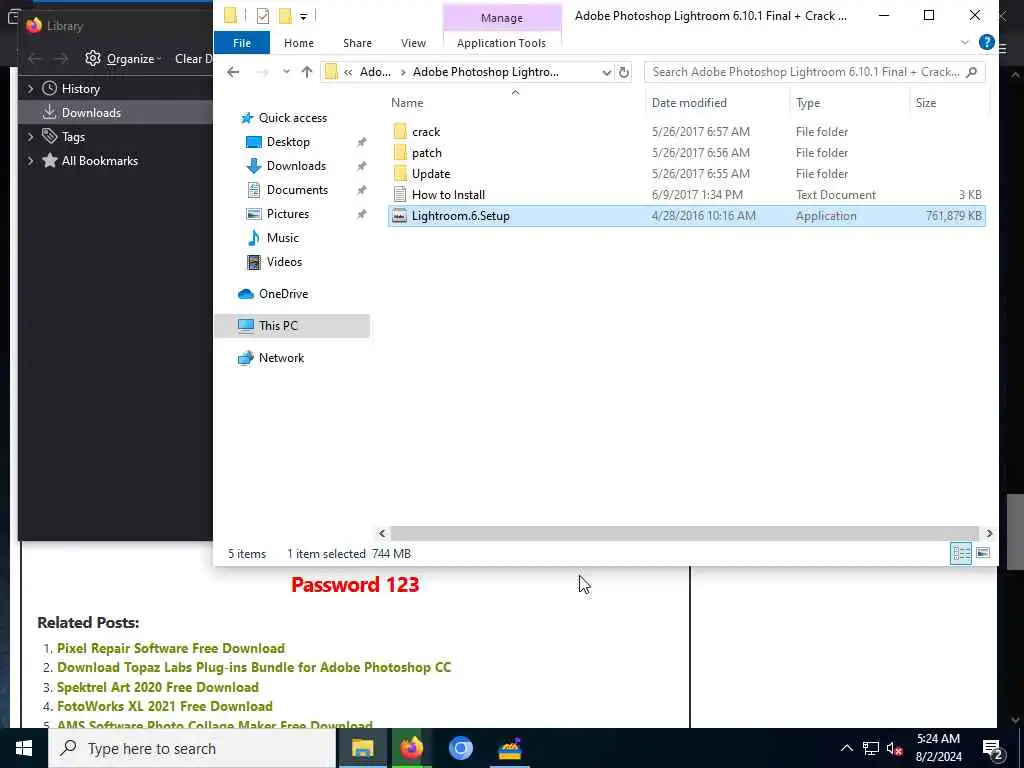Click the up-one-level arrow in Explorer
Image resolution: width=1024 pixels, height=768 pixels.
pyautogui.click(x=307, y=72)
